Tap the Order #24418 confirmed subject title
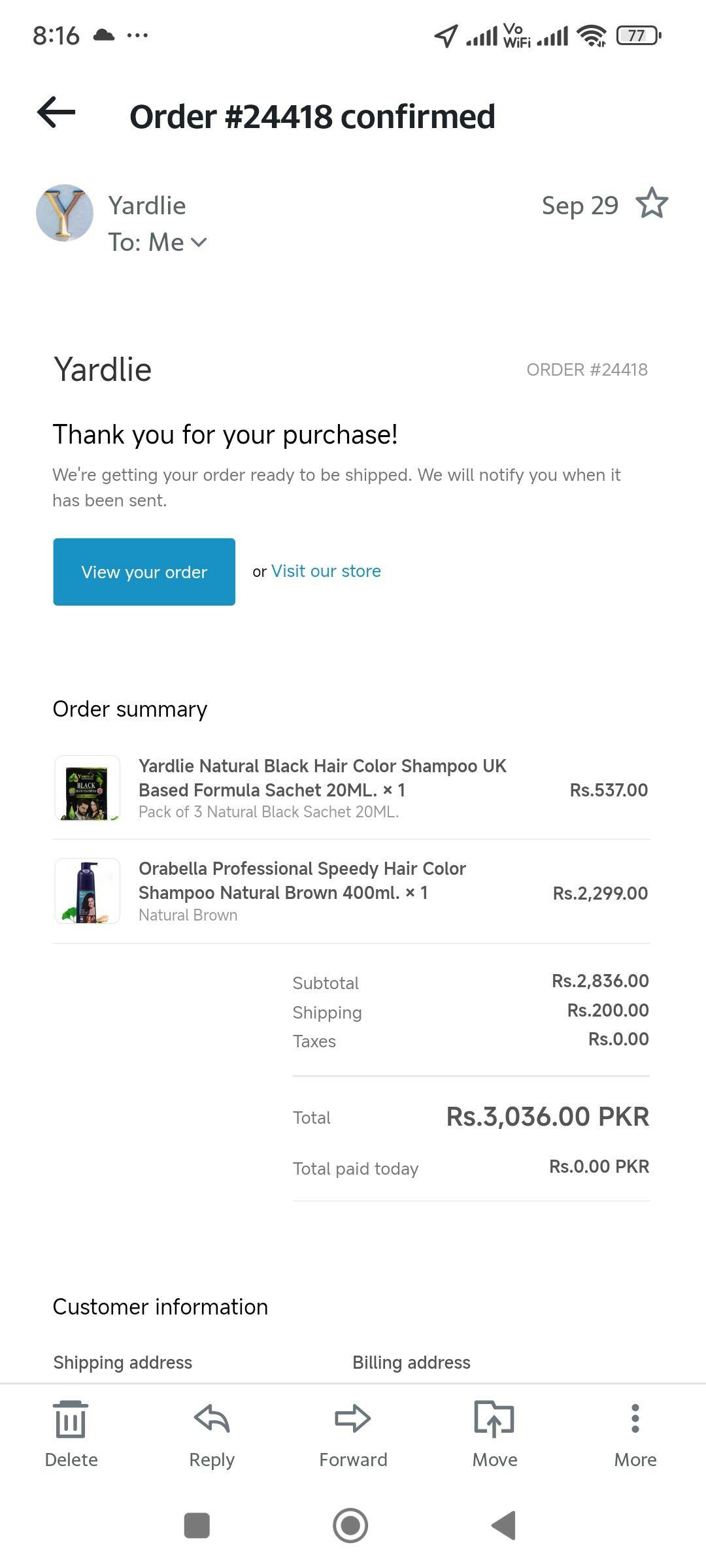This screenshot has width=706, height=1568. pos(312,117)
